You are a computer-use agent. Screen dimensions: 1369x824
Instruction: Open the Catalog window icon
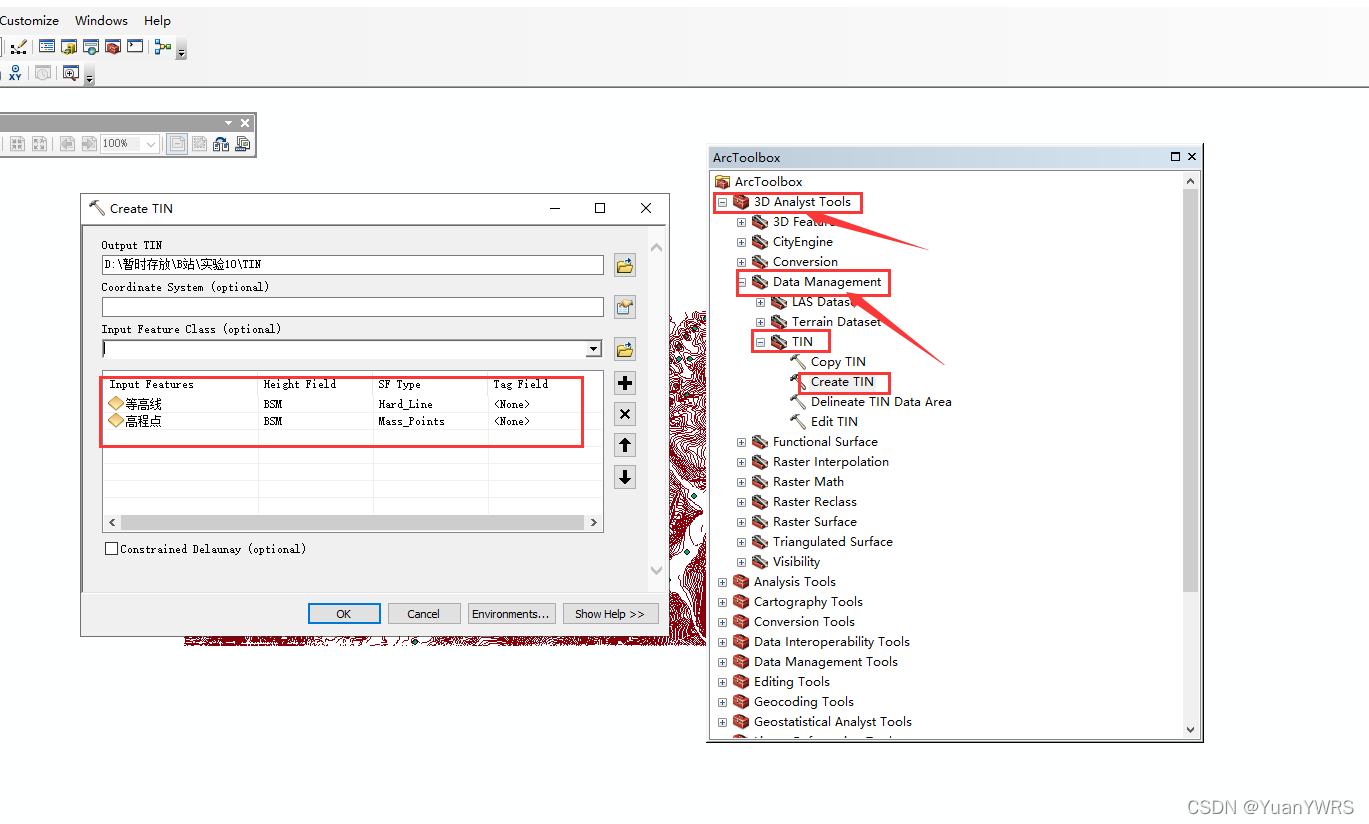pyautogui.click(x=69, y=47)
